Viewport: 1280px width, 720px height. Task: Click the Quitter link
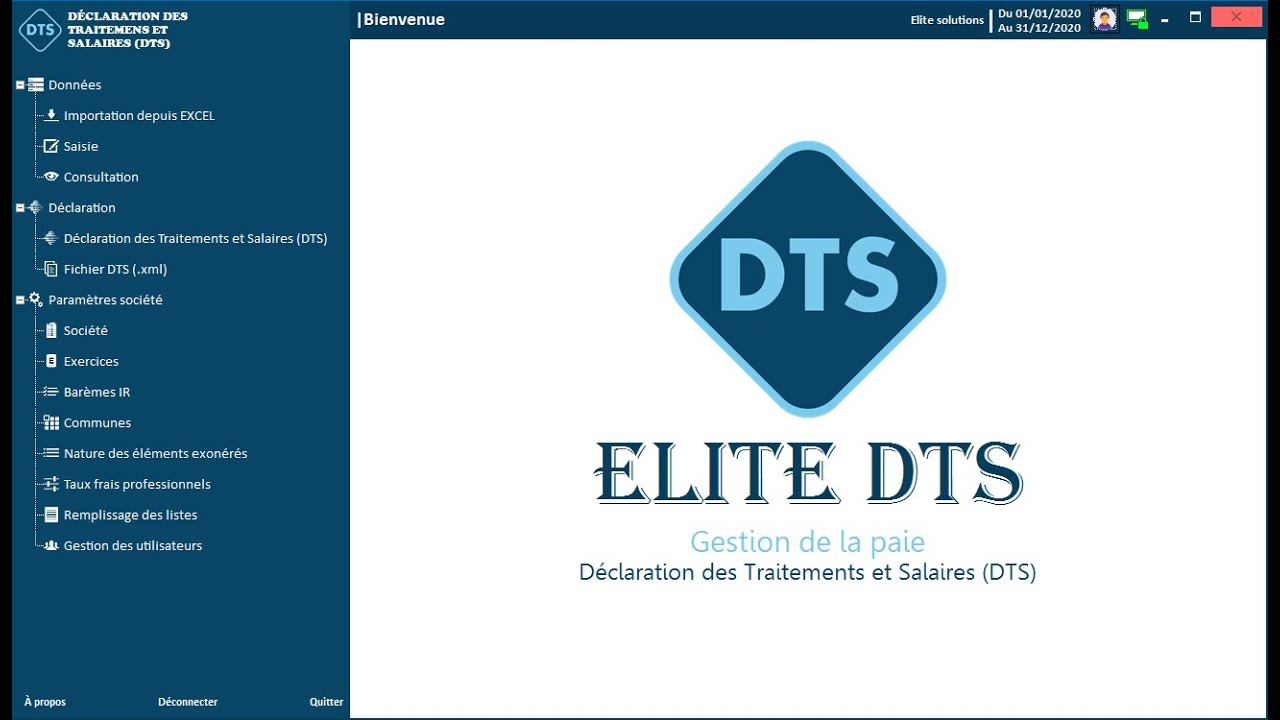(x=326, y=702)
